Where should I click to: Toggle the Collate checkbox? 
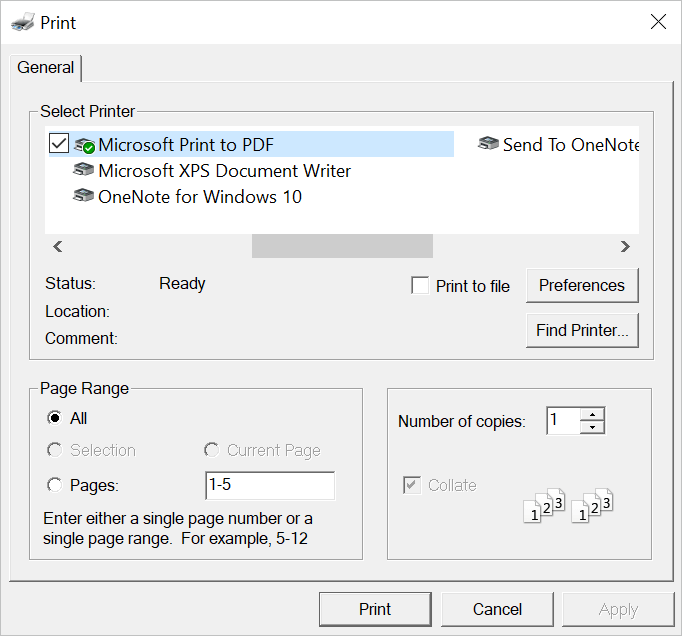pyautogui.click(x=412, y=485)
